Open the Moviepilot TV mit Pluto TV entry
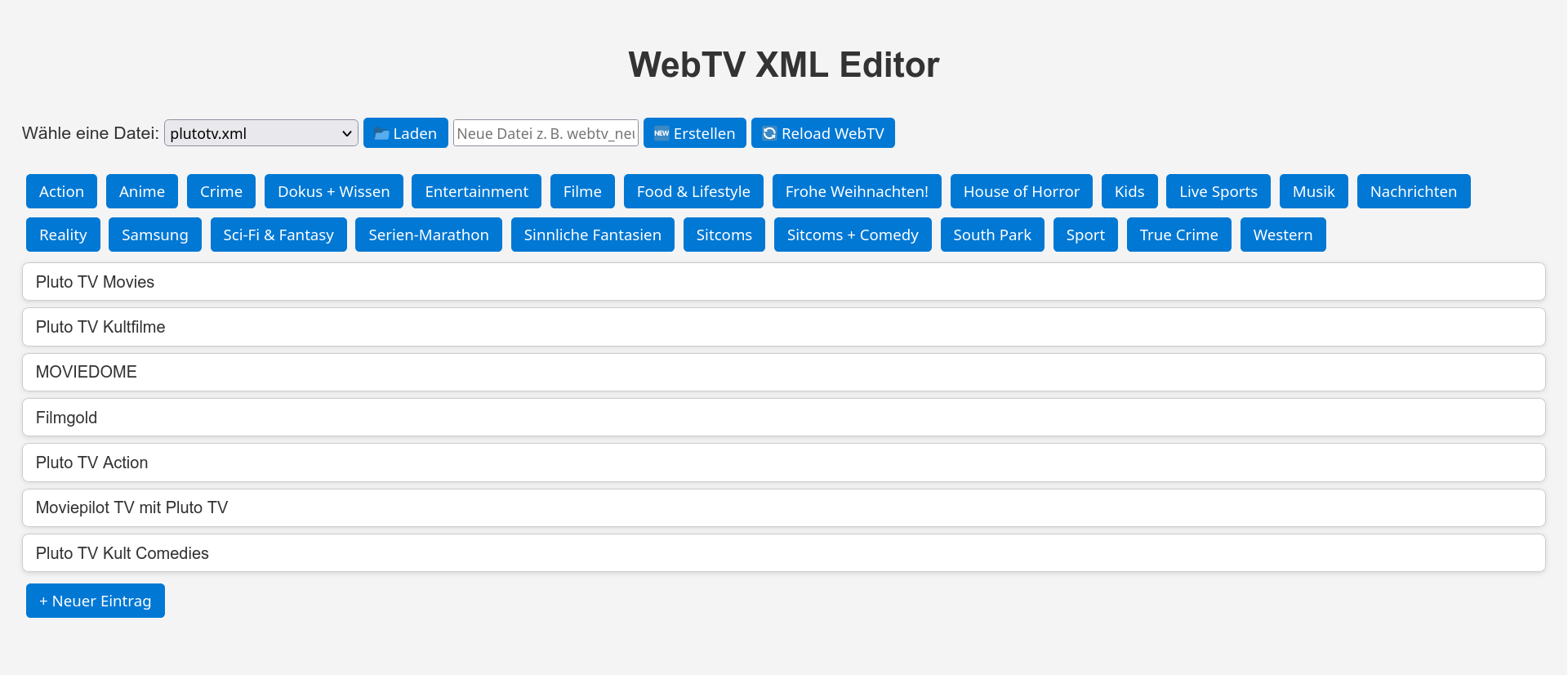 click(783, 507)
